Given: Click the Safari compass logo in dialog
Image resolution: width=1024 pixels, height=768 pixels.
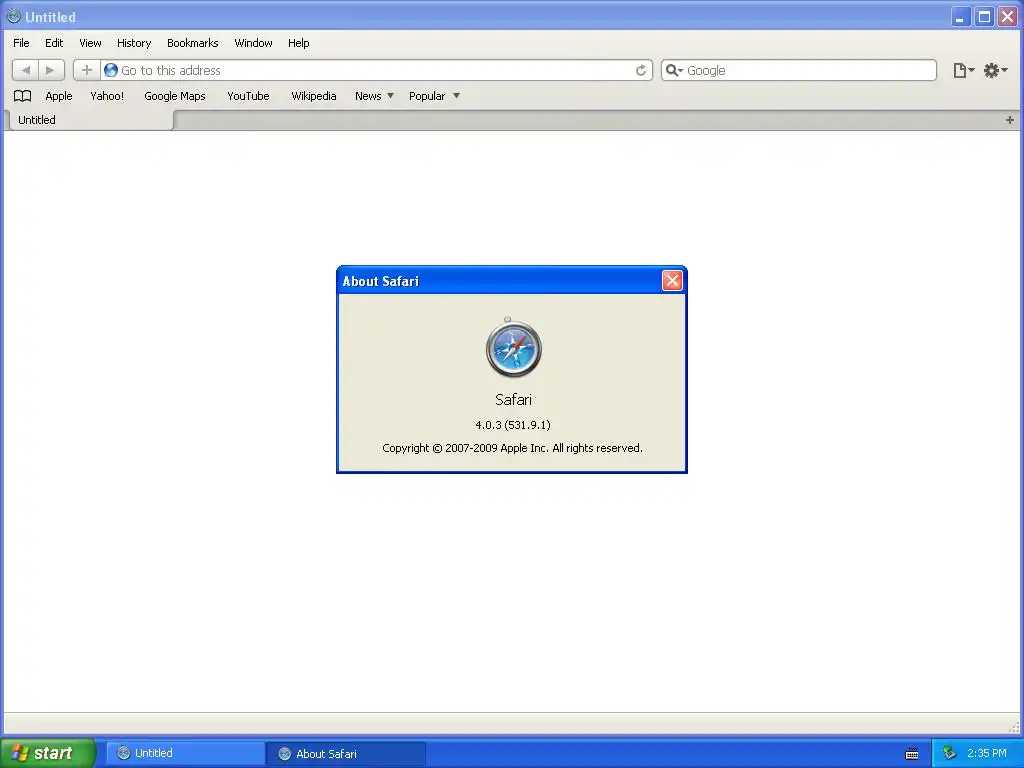Looking at the screenshot, I should [x=513, y=348].
